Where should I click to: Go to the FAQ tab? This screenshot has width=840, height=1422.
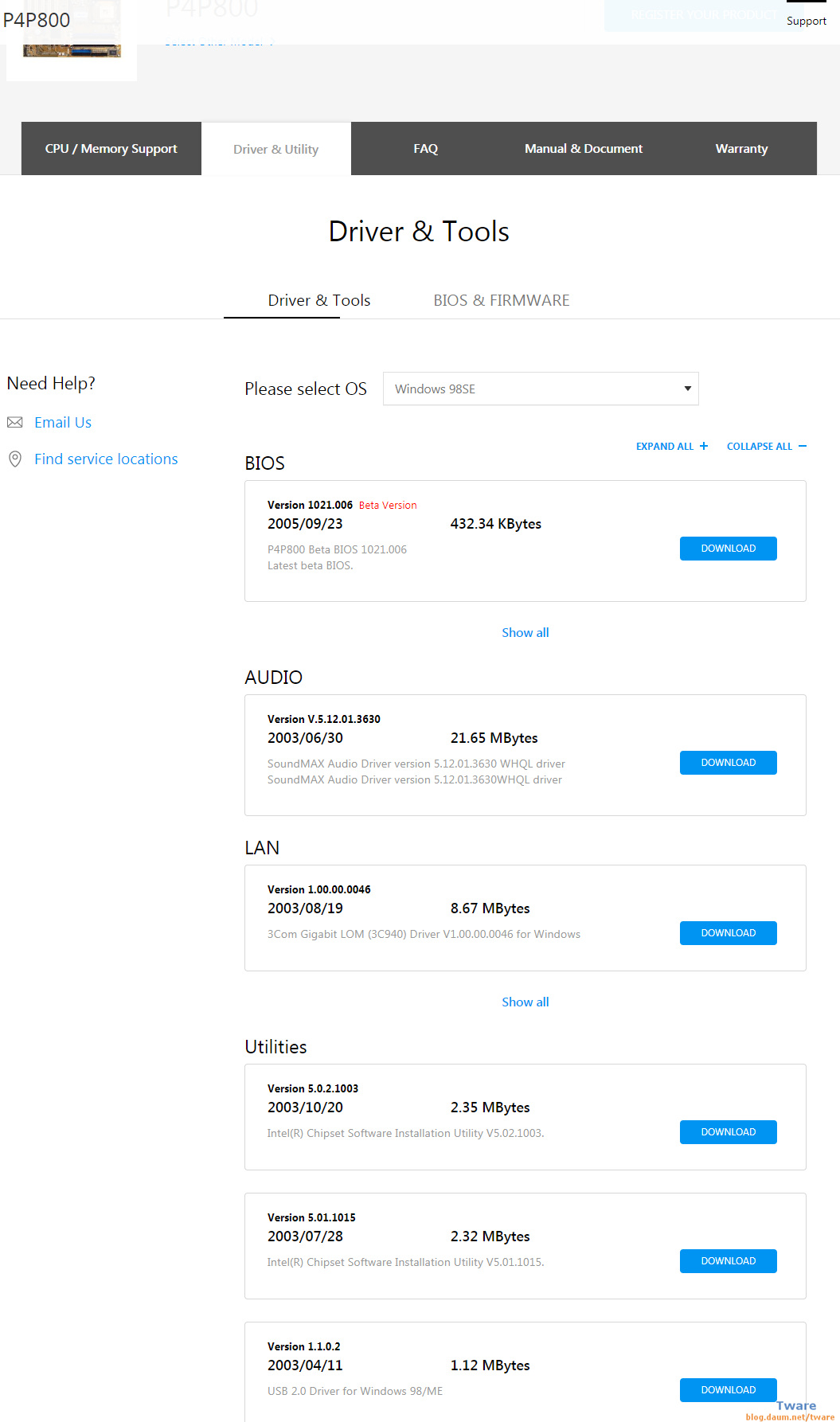(426, 149)
